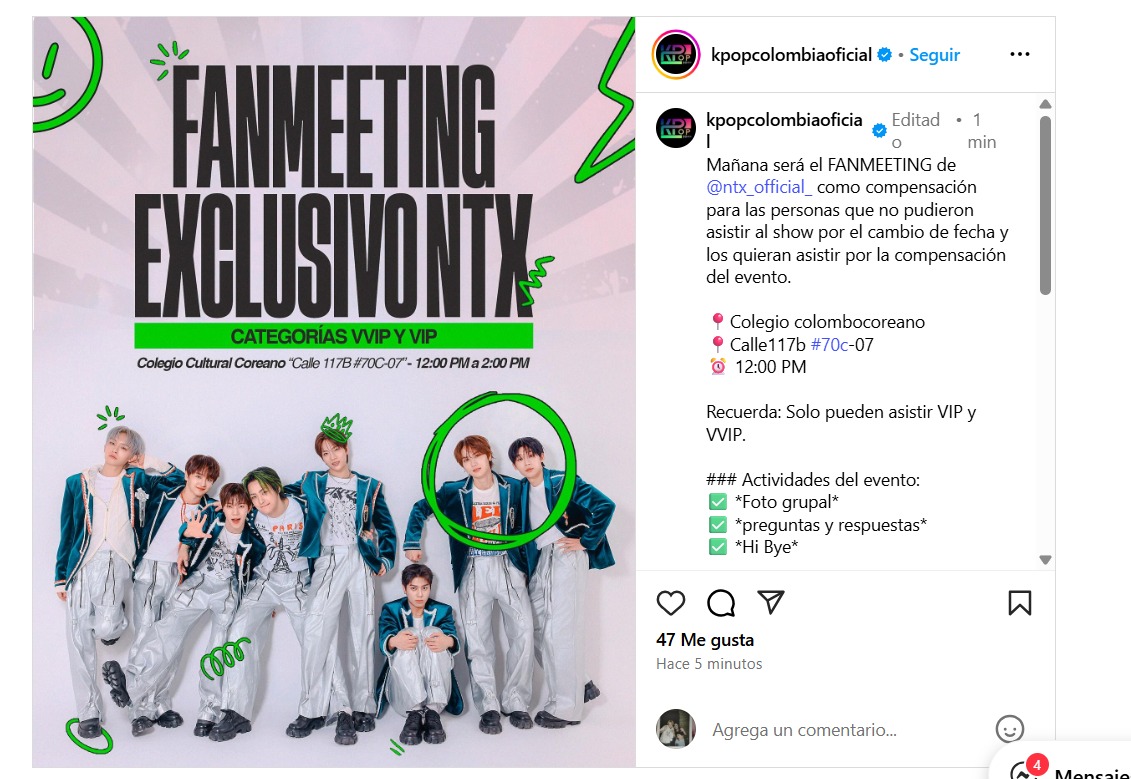Image resolution: width=1131 pixels, height=779 pixels.
Task: Click the caption scrollbar up arrow
Action: 1045,105
